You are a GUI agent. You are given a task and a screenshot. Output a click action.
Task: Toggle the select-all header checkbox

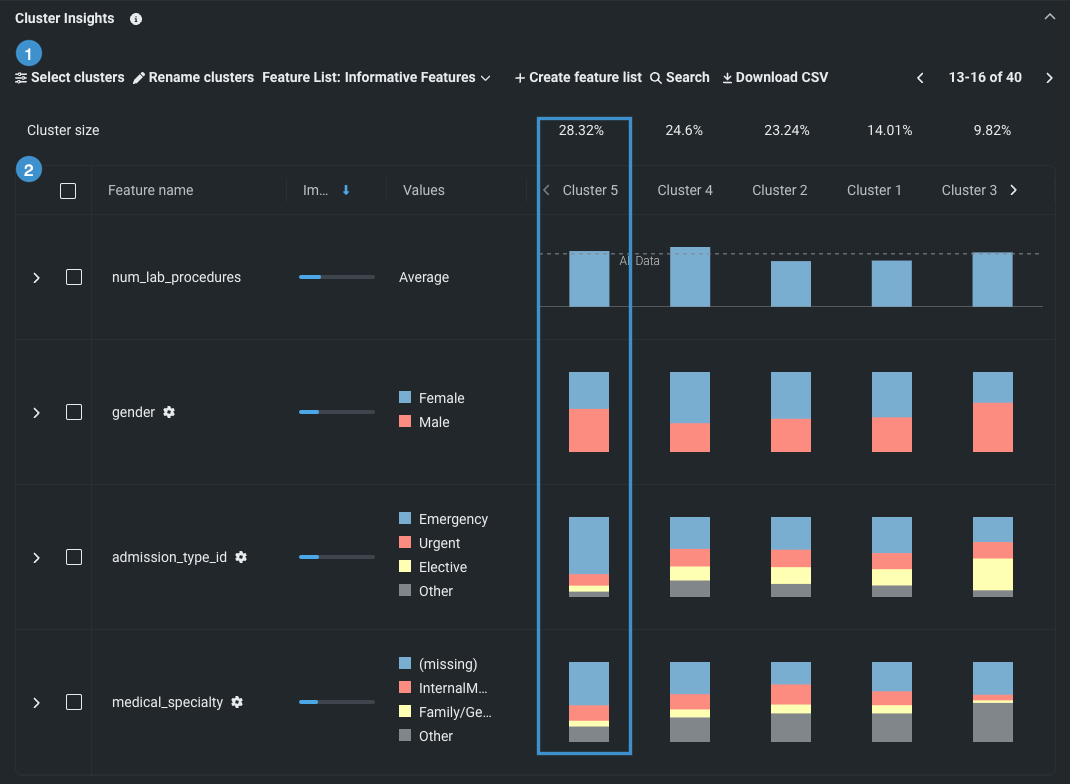coord(68,191)
